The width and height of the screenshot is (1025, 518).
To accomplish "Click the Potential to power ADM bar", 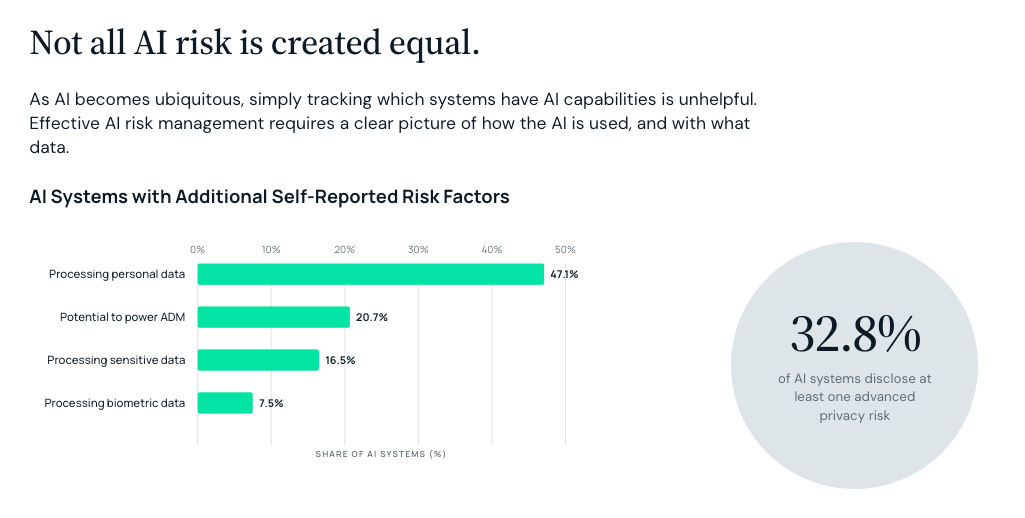I will [x=274, y=317].
